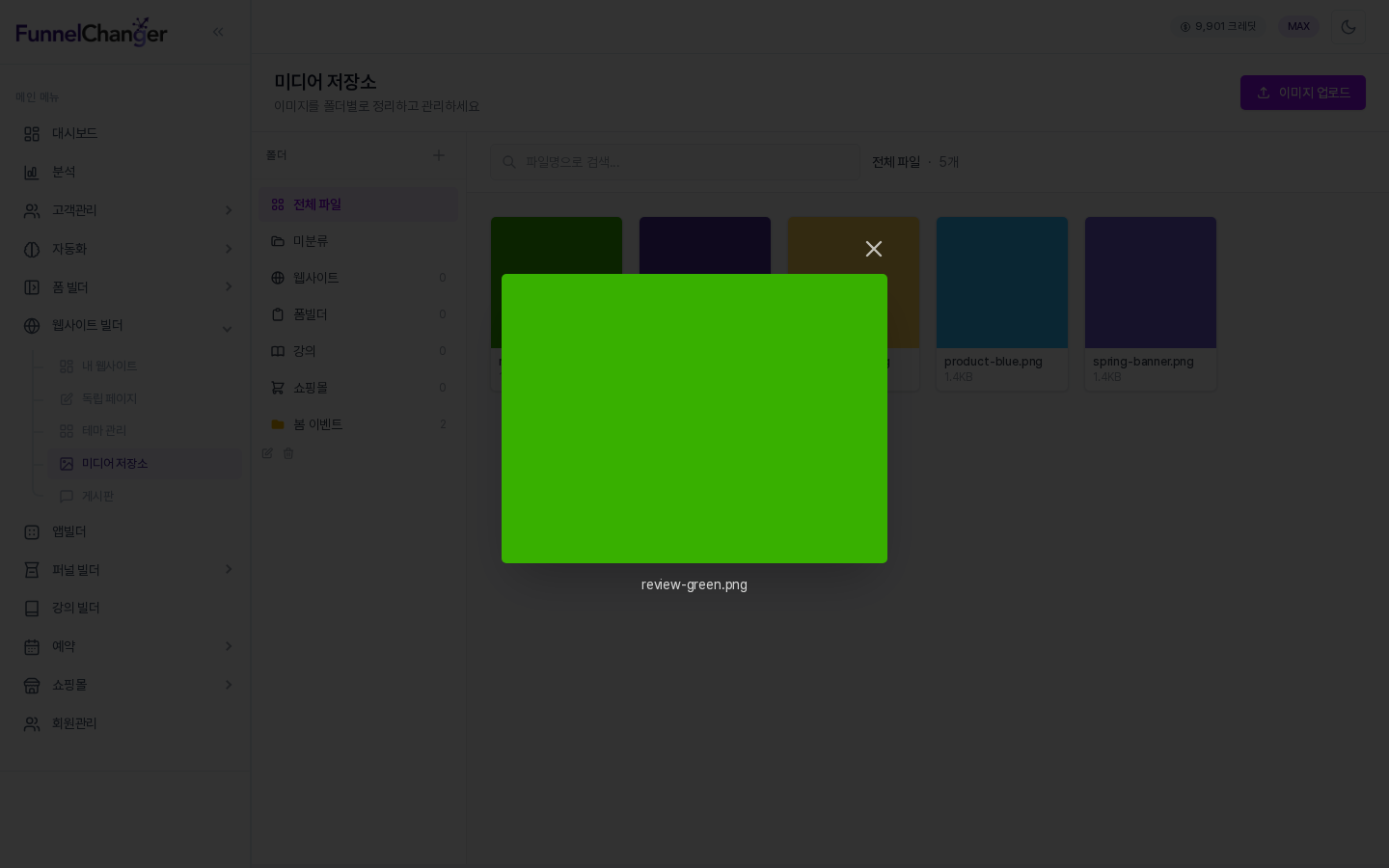Open 강의 빌더 in sidebar
This screenshot has width=1389, height=868.
click(125, 608)
